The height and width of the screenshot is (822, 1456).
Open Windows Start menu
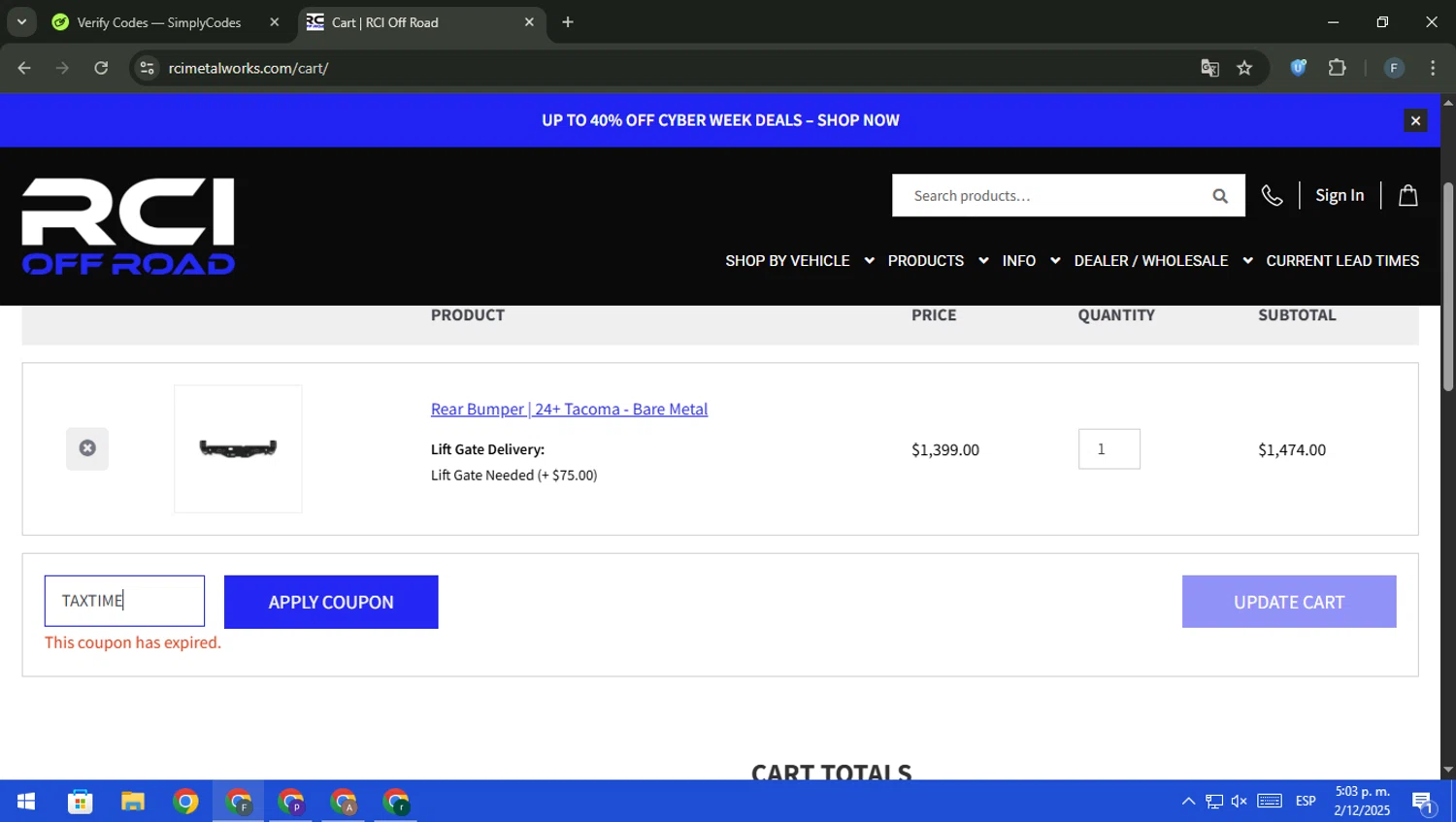tap(26, 802)
